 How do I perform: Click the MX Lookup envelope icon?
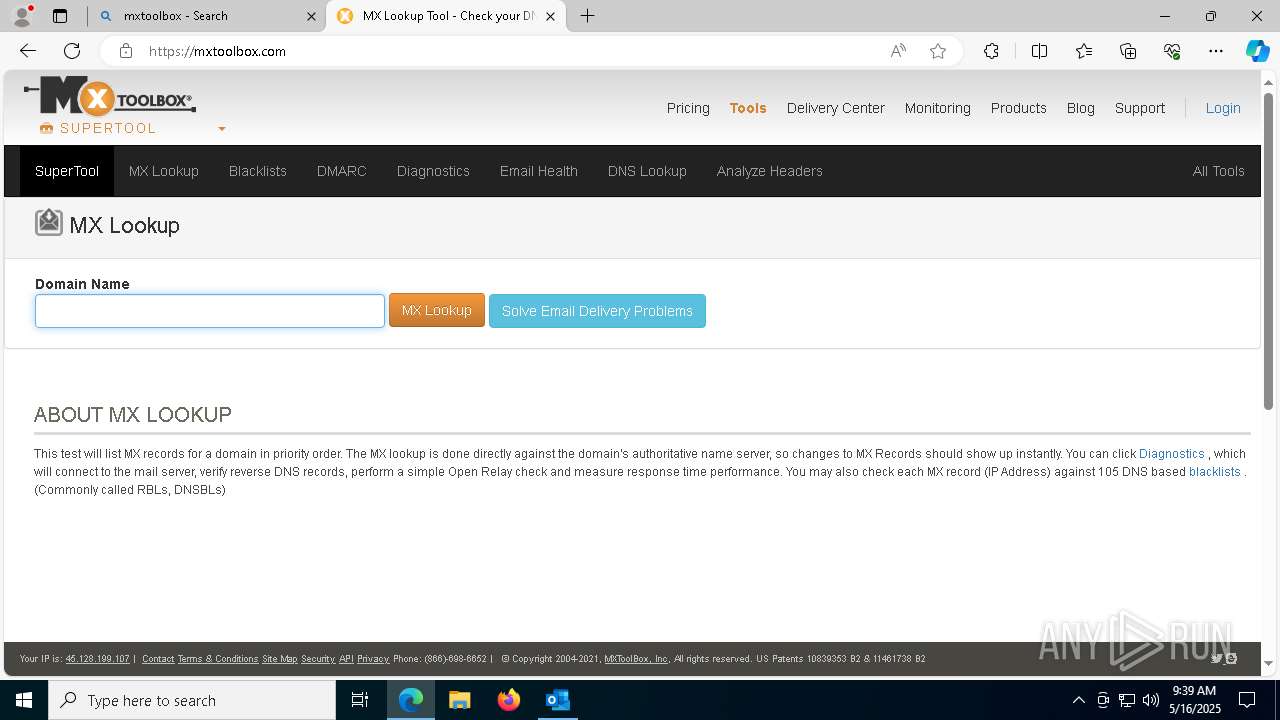pos(49,223)
